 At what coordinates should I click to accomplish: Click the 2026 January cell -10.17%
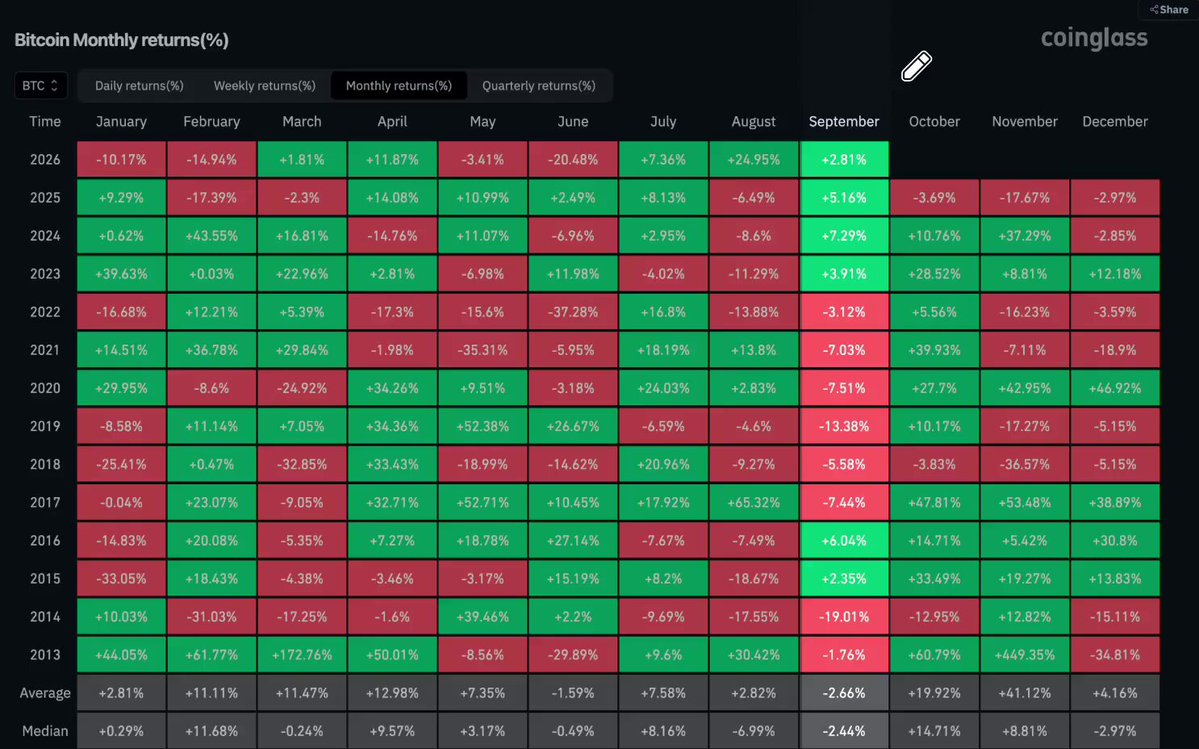pyautogui.click(x=121, y=160)
